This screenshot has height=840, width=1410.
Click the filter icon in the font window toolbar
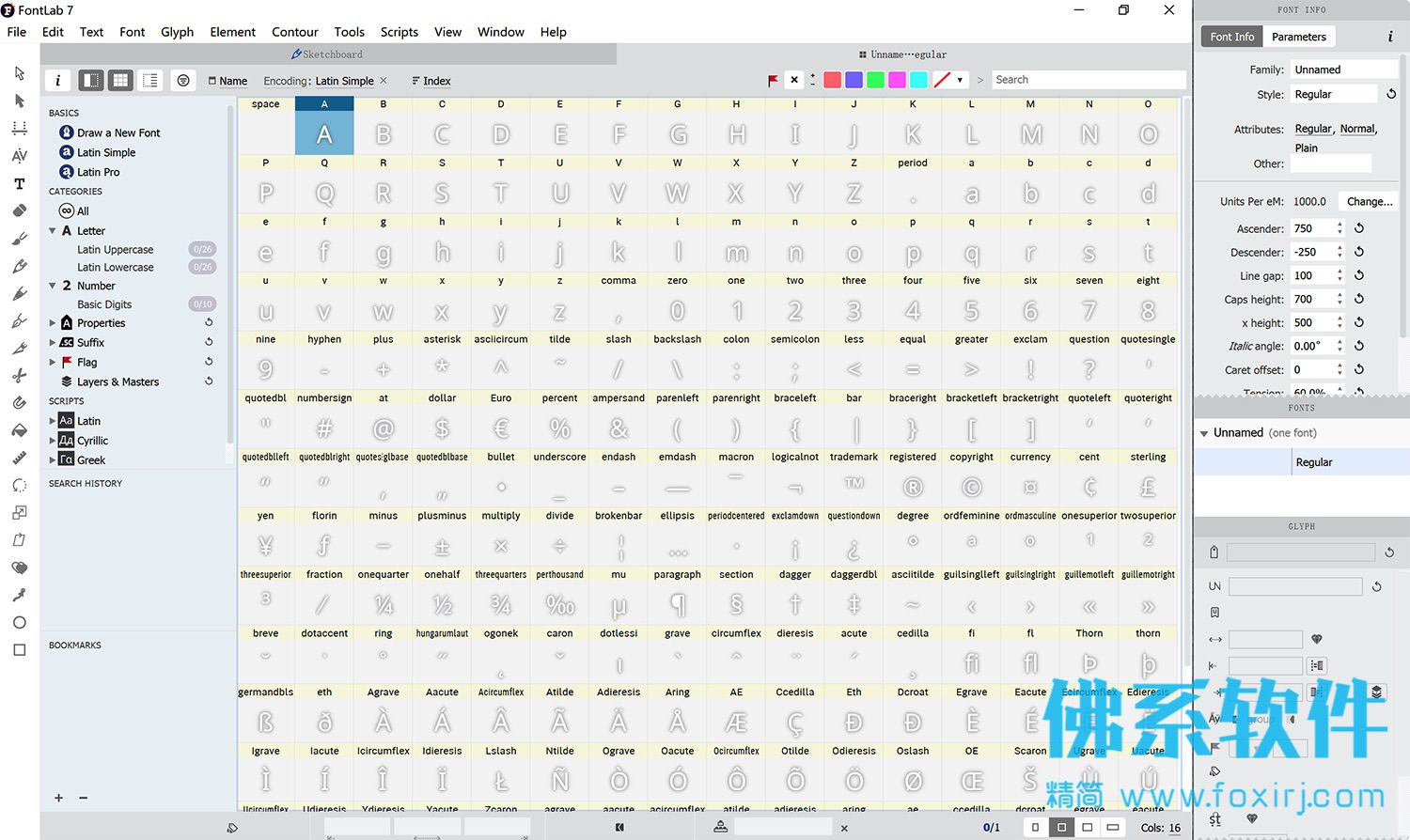183,81
